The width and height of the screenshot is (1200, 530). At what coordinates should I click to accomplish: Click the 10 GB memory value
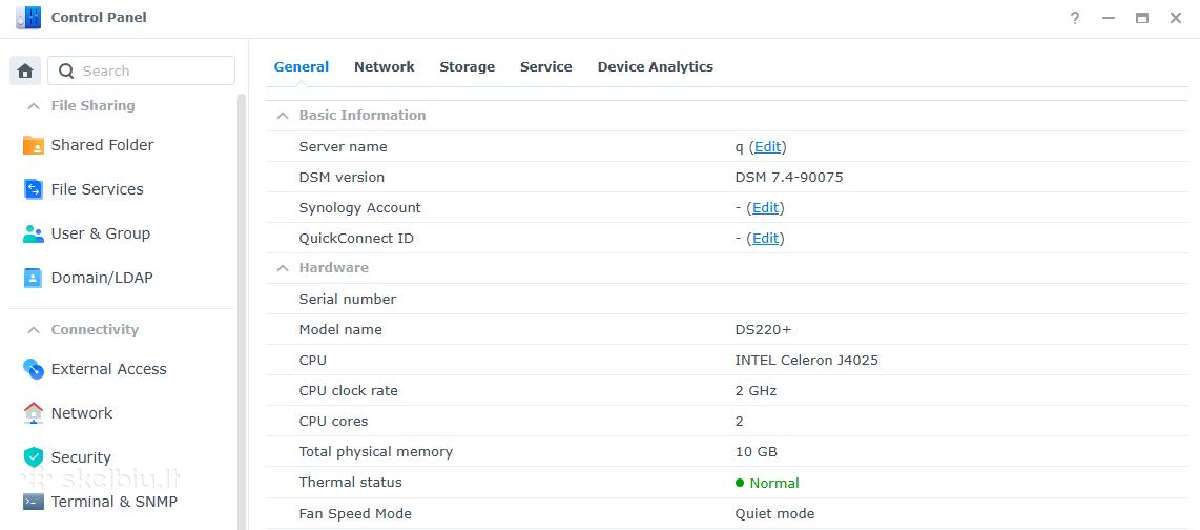(756, 451)
